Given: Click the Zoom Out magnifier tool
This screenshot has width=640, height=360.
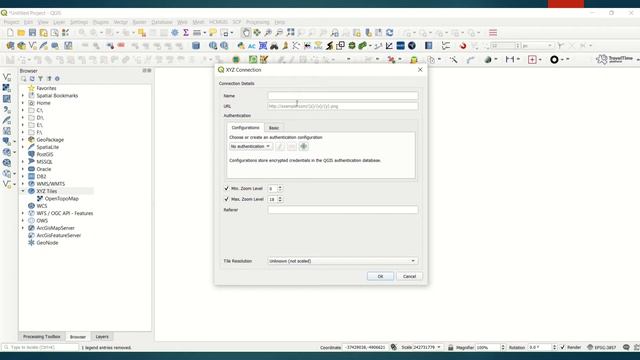Looking at the screenshot, I should (279, 33).
